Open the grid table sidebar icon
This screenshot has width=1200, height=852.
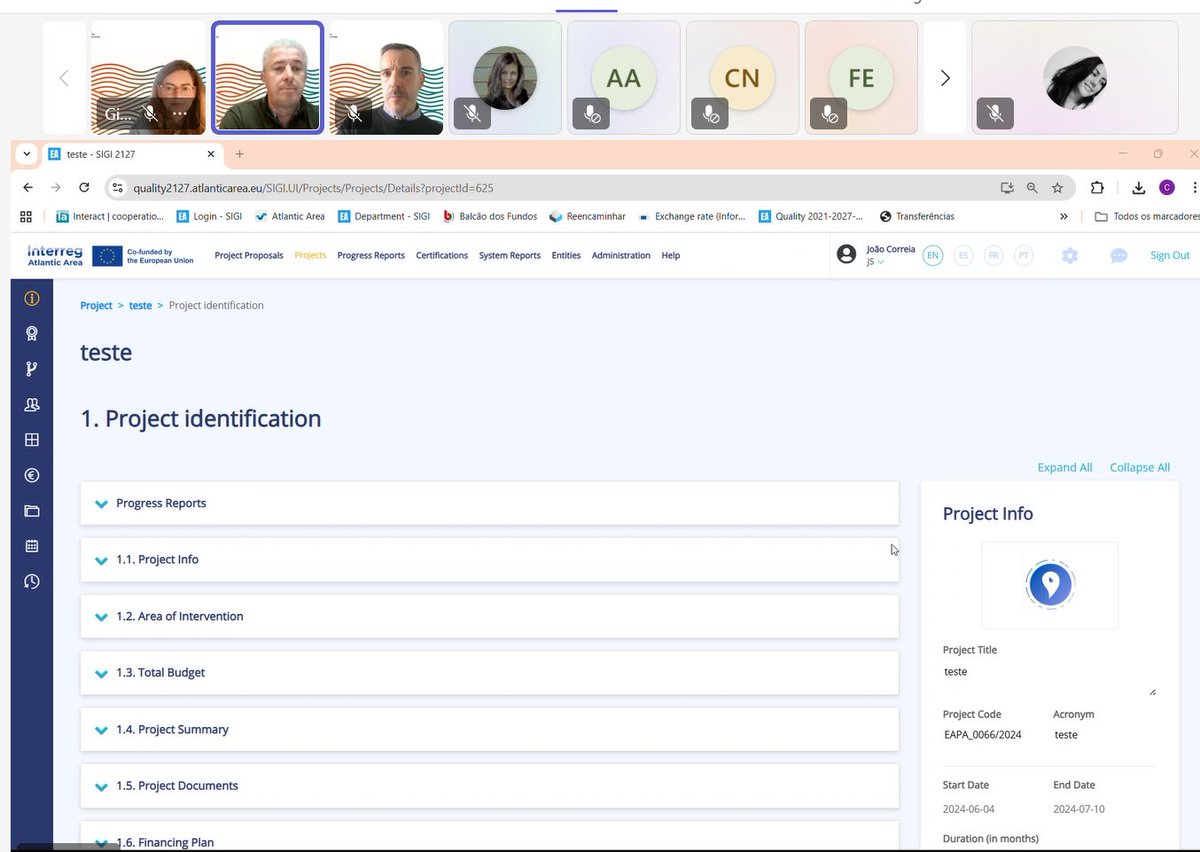point(32,440)
